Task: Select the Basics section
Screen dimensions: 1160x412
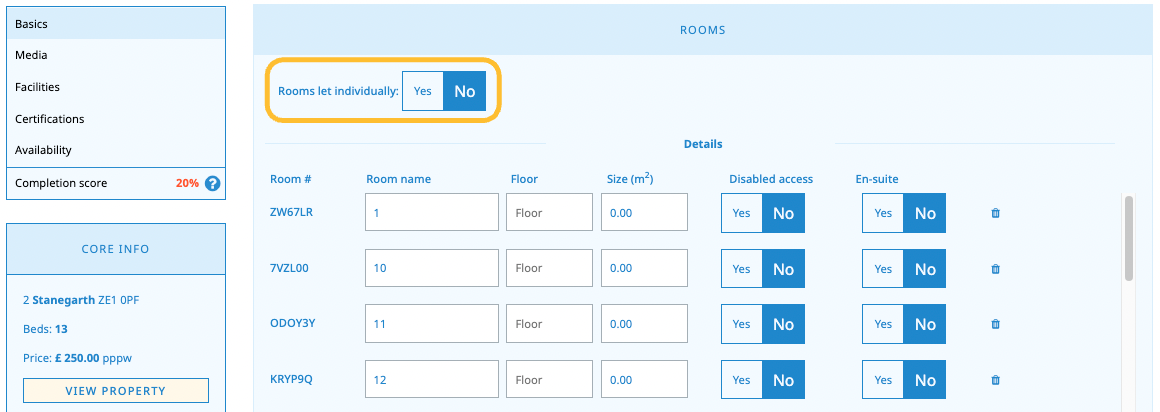Action: tap(31, 23)
